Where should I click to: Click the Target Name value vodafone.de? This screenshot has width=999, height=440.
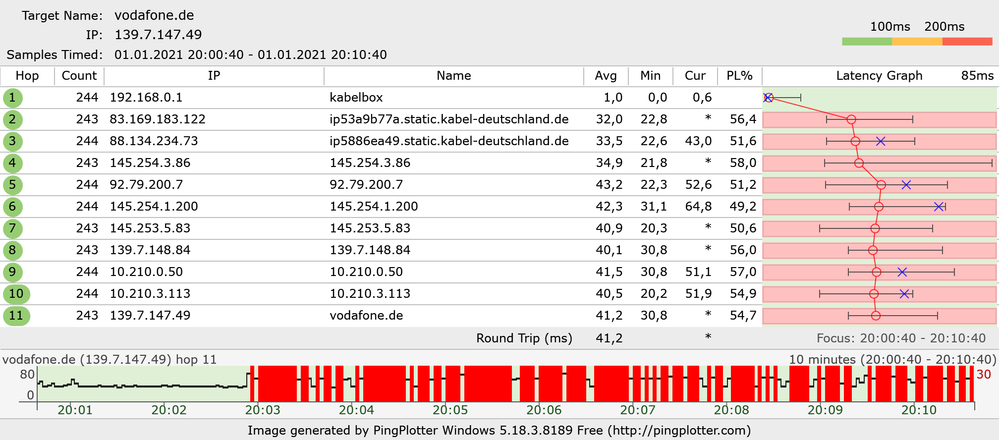click(x=155, y=15)
